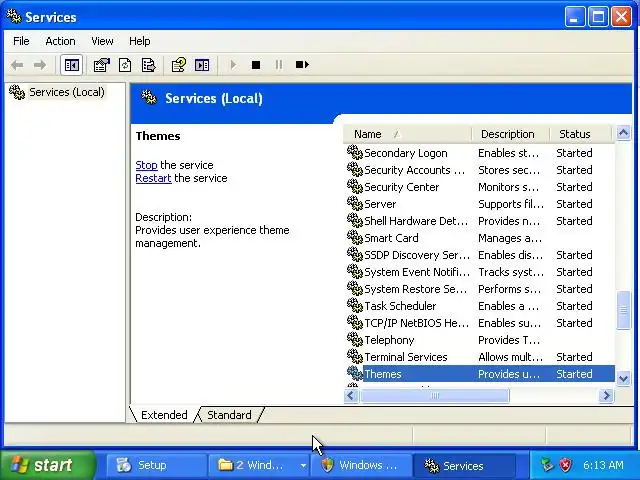
Task: Switch to the Extended tab
Action: 164,415
